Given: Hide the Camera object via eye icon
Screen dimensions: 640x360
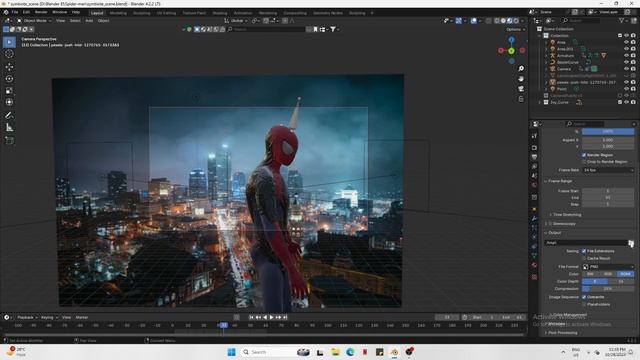Looking at the screenshot, I should (x=626, y=69).
